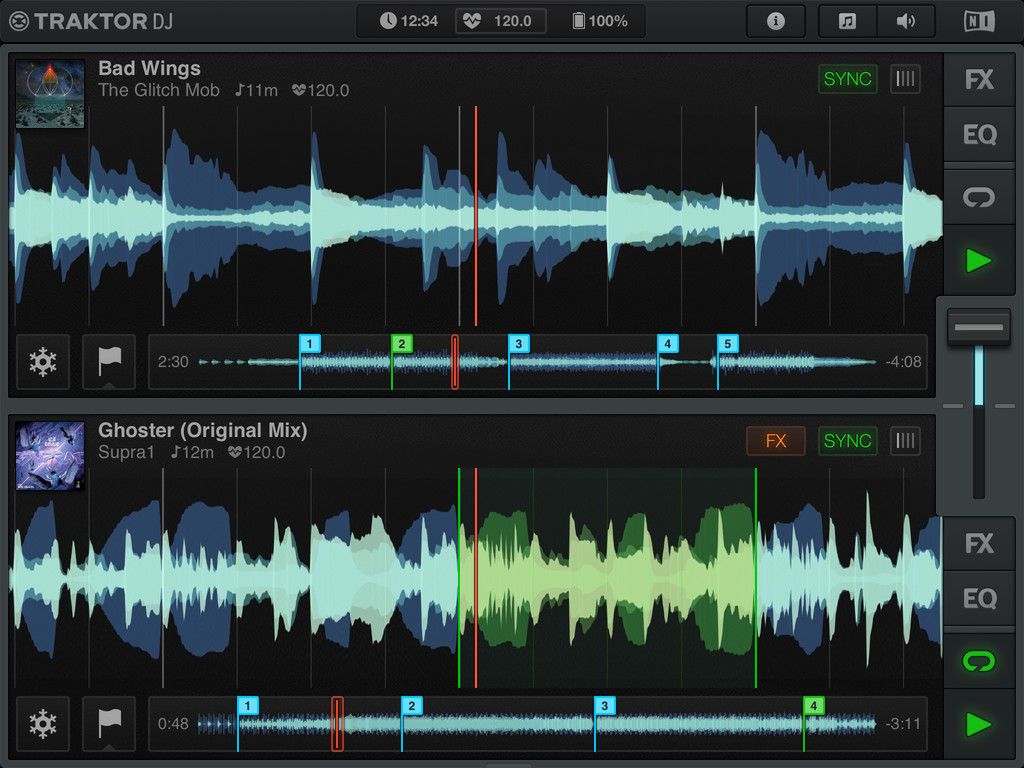1024x768 pixels.
Task: Expand loop panel on Bad Wings deck
Action: coord(978,197)
